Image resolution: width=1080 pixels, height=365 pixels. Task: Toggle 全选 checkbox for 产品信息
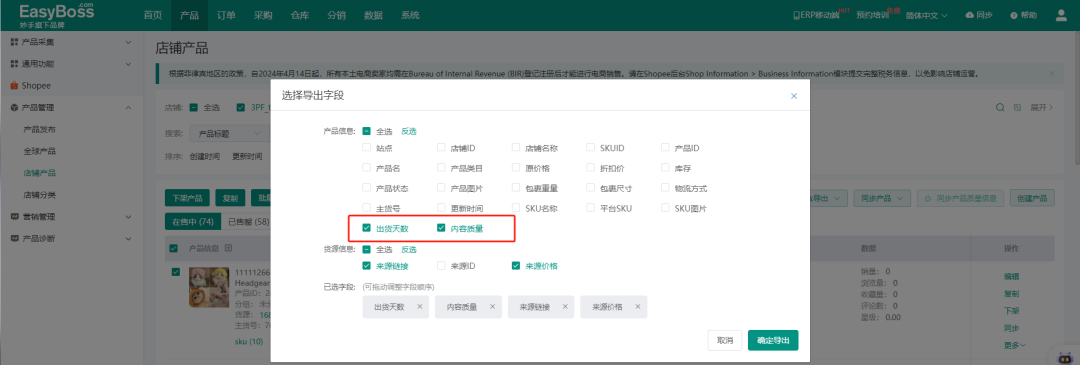[x=366, y=131]
